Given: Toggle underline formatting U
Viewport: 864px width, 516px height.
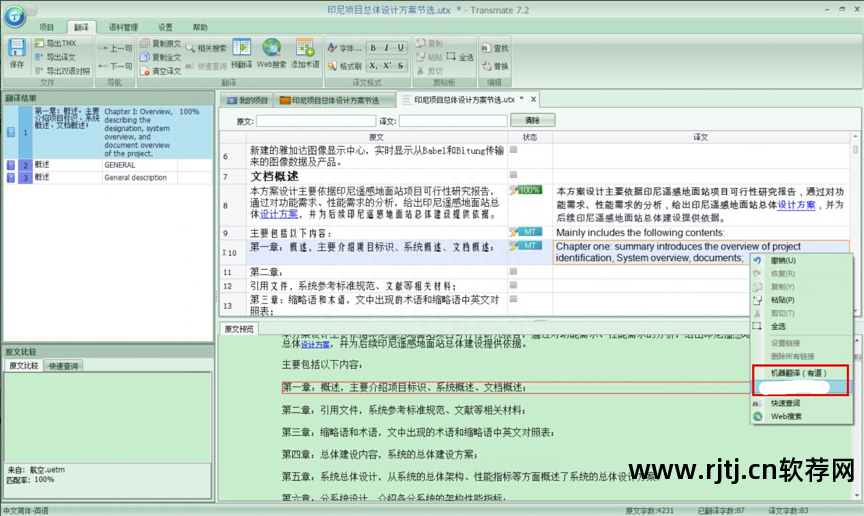Looking at the screenshot, I should click(x=401, y=48).
